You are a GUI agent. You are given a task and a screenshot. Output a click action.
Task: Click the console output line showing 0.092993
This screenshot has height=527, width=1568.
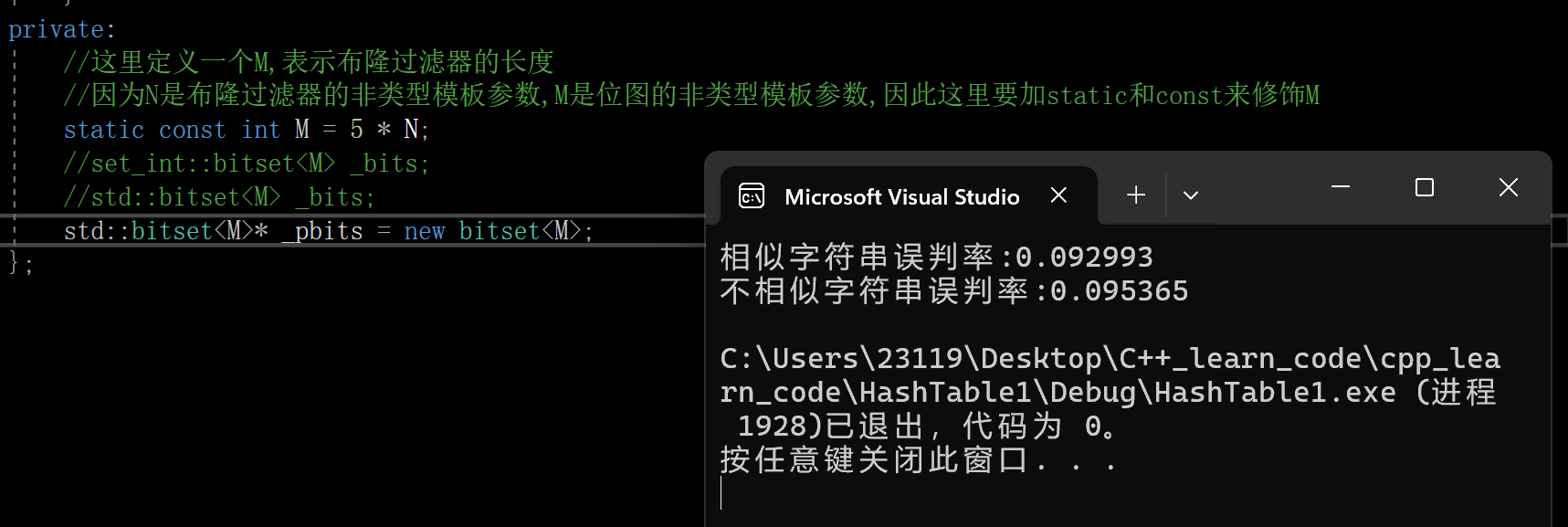936,258
